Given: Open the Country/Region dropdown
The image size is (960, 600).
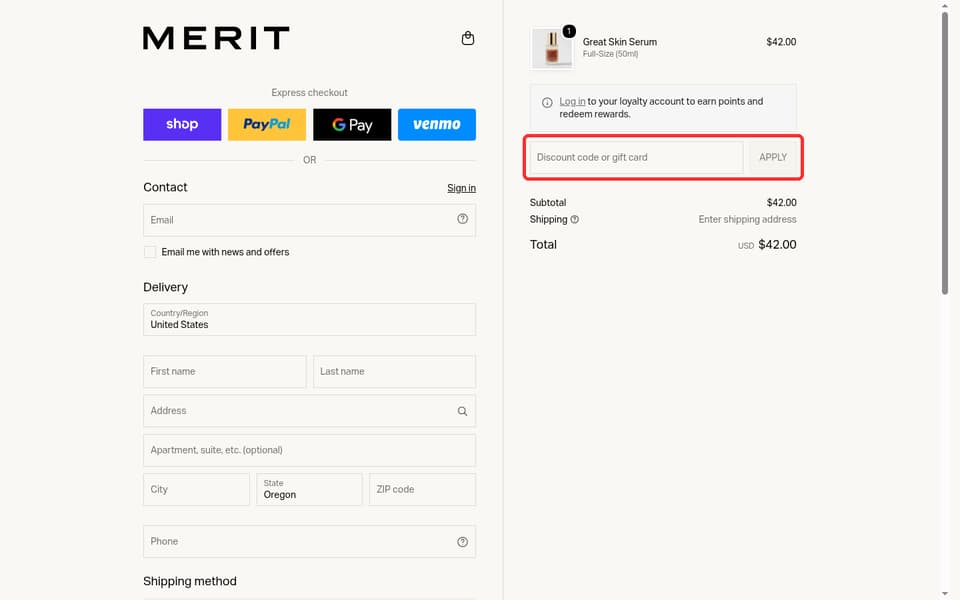Looking at the screenshot, I should click(309, 320).
